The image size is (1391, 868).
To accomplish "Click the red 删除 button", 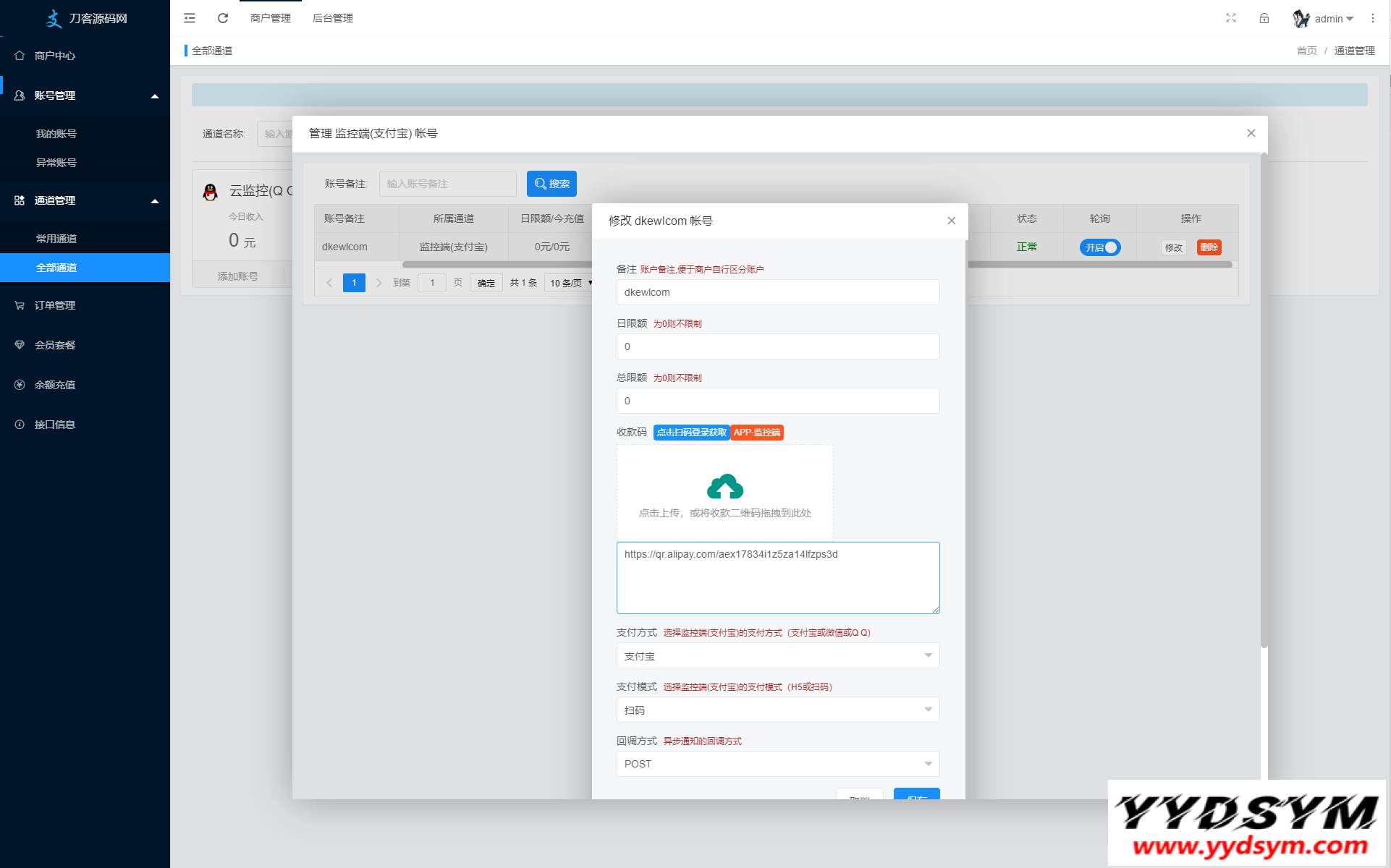I will [1209, 247].
